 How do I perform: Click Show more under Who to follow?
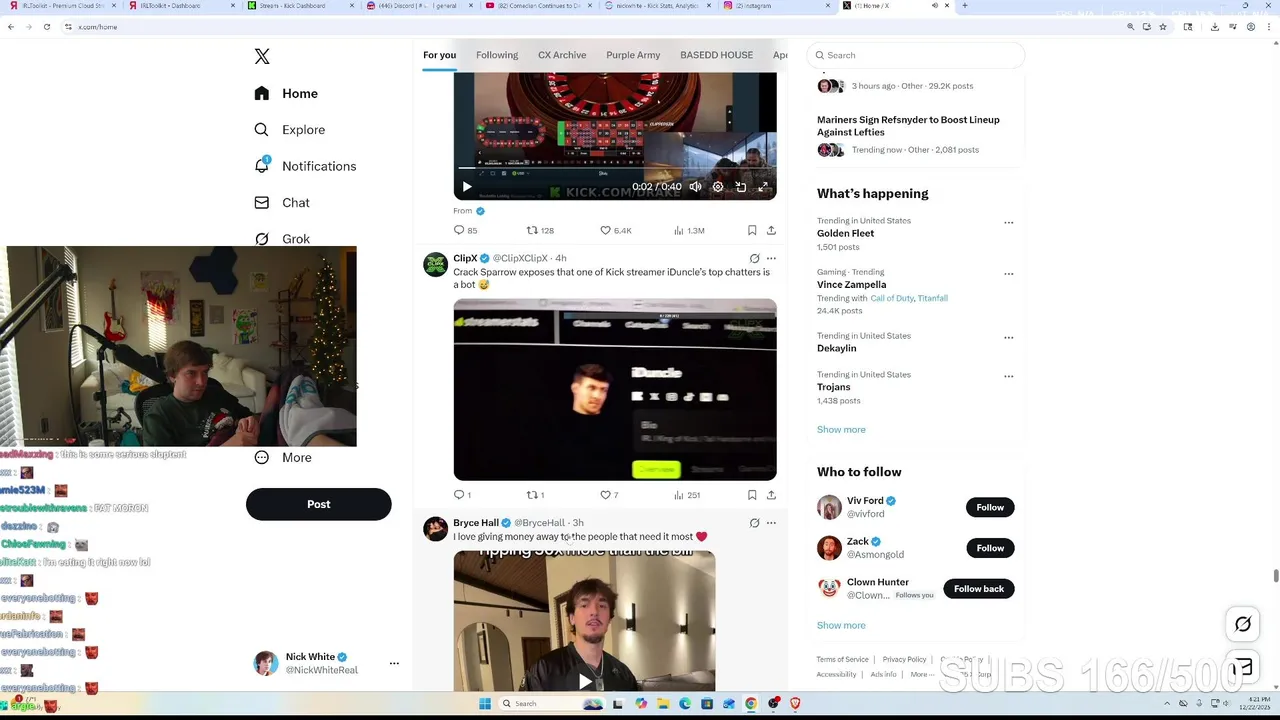[x=841, y=625]
